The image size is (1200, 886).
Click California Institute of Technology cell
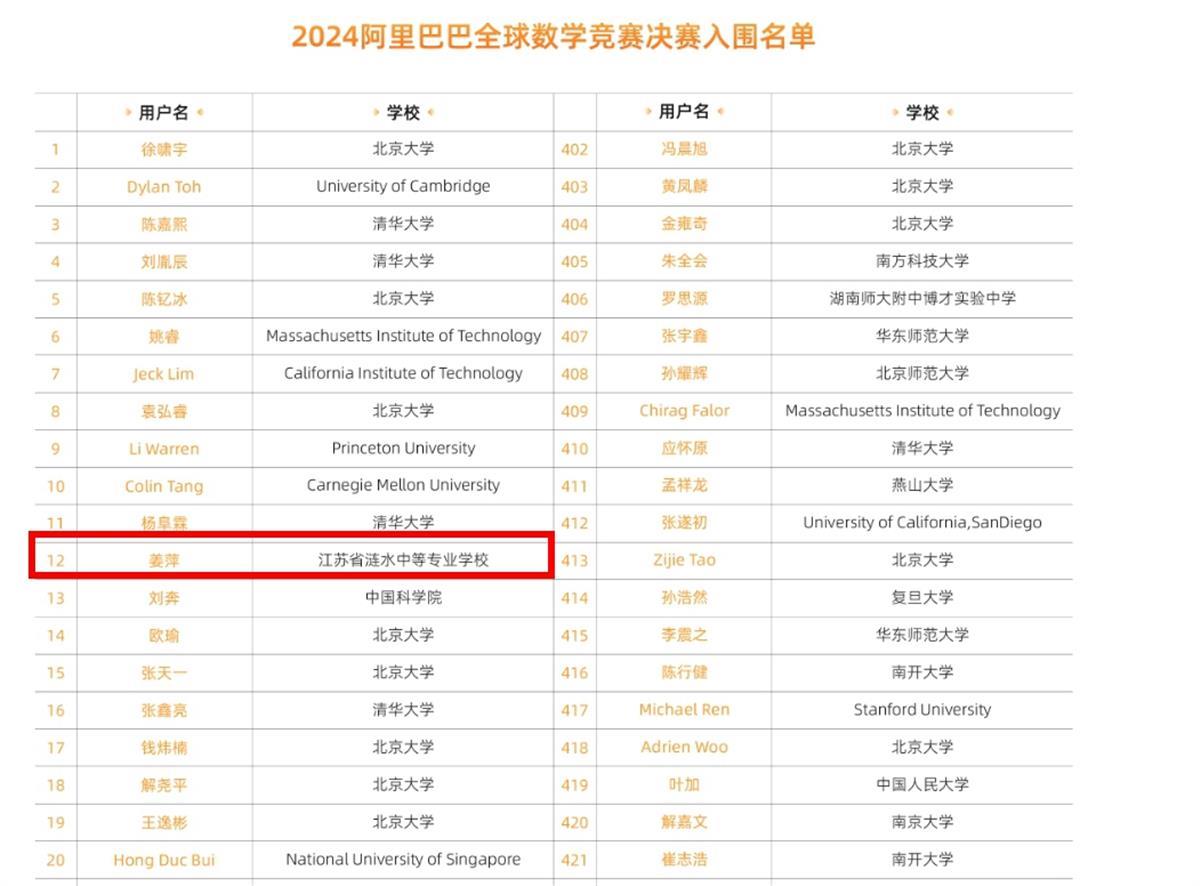coord(403,373)
